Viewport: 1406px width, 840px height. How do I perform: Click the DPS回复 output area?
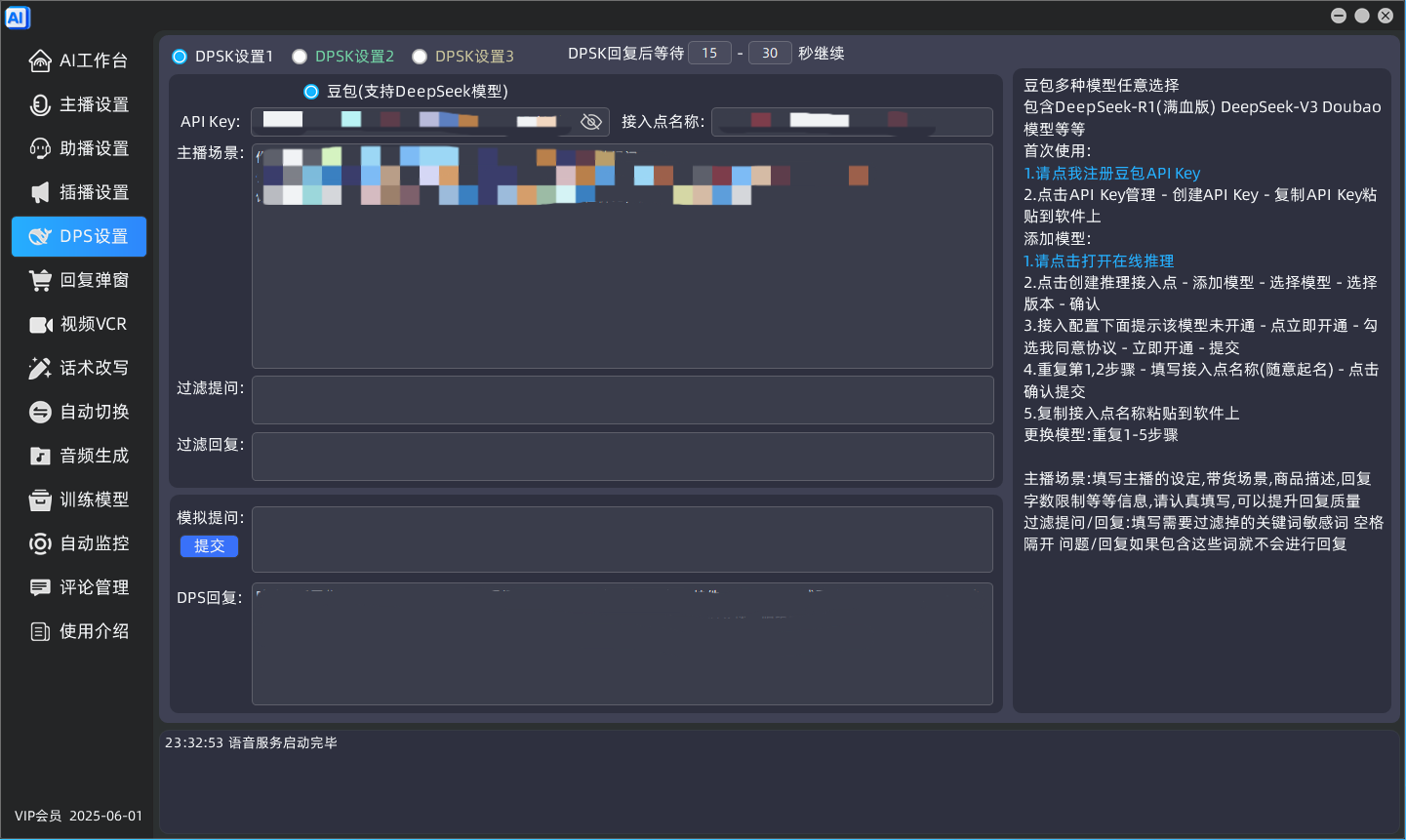(x=623, y=644)
